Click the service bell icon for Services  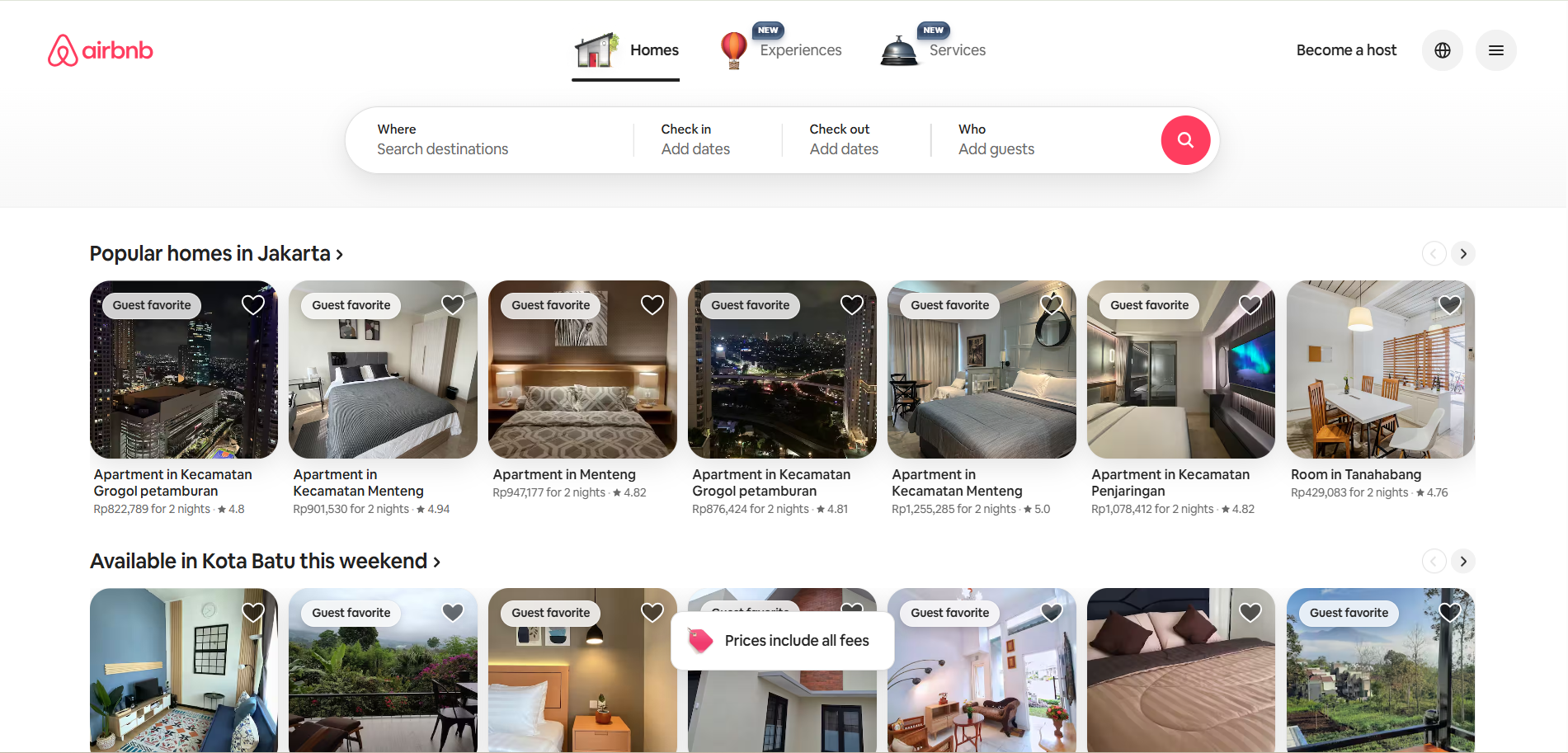pos(899,49)
